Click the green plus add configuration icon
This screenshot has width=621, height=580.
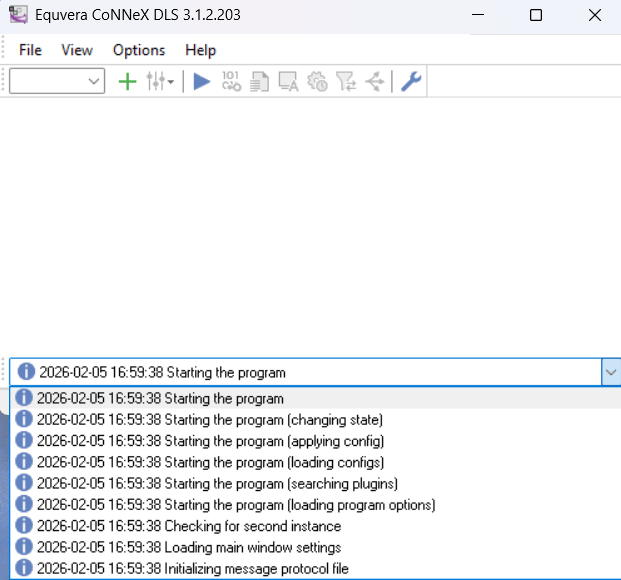point(127,82)
